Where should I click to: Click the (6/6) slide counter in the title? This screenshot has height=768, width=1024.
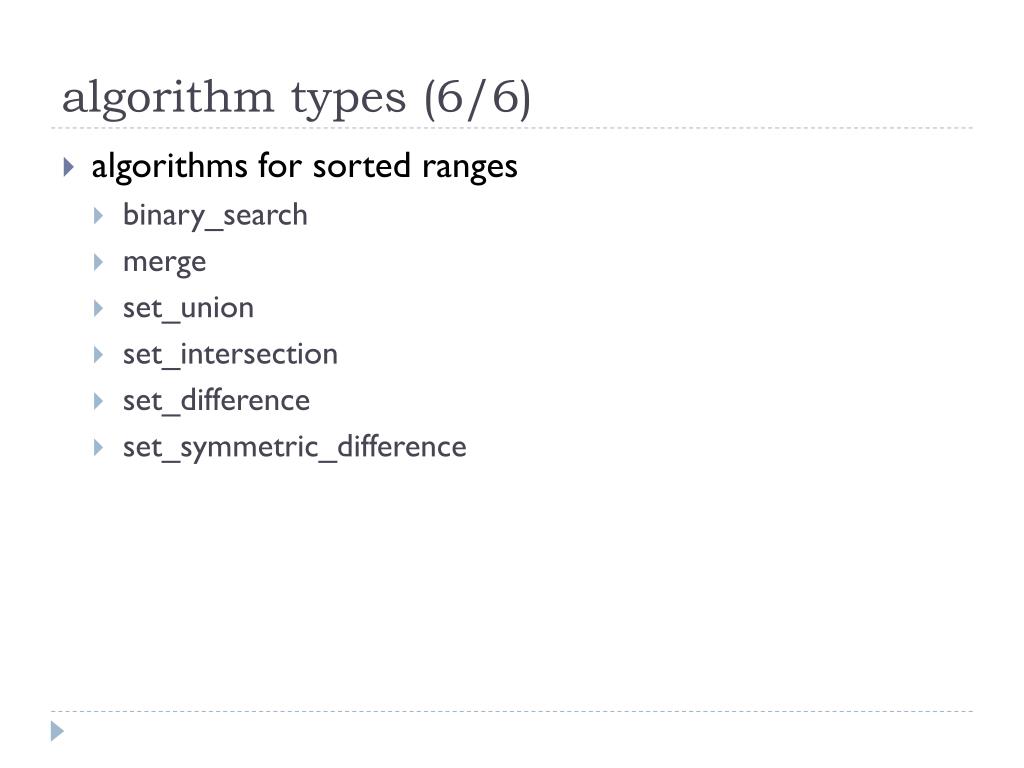point(477,100)
